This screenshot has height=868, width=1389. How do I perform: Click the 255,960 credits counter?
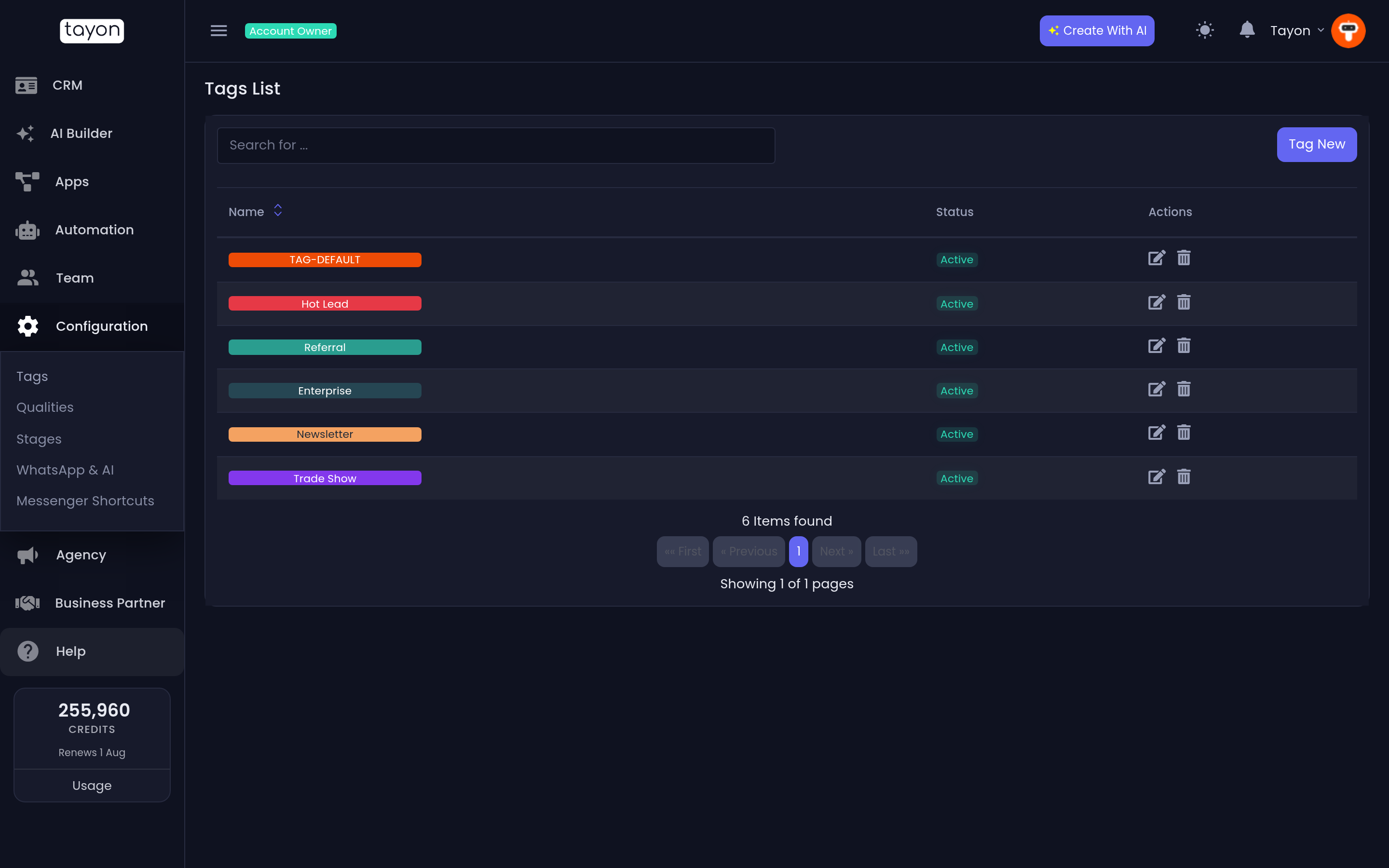[x=94, y=711]
